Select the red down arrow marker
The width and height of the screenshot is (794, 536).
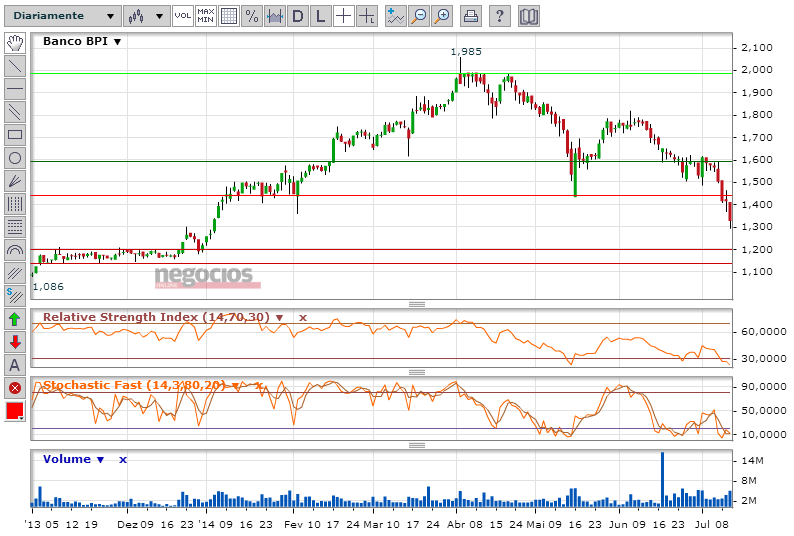tap(15, 342)
